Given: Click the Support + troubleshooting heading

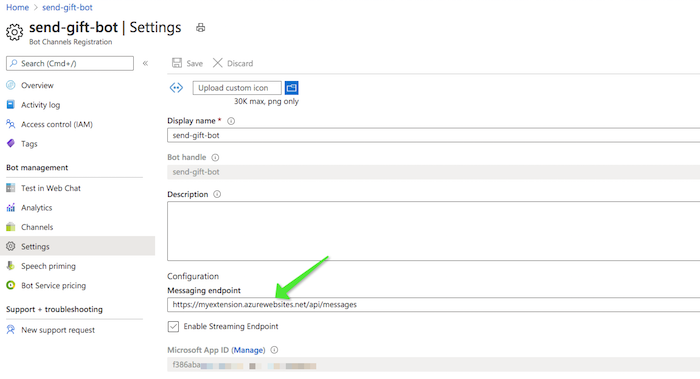Looking at the screenshot, I should tap(54, 309).
